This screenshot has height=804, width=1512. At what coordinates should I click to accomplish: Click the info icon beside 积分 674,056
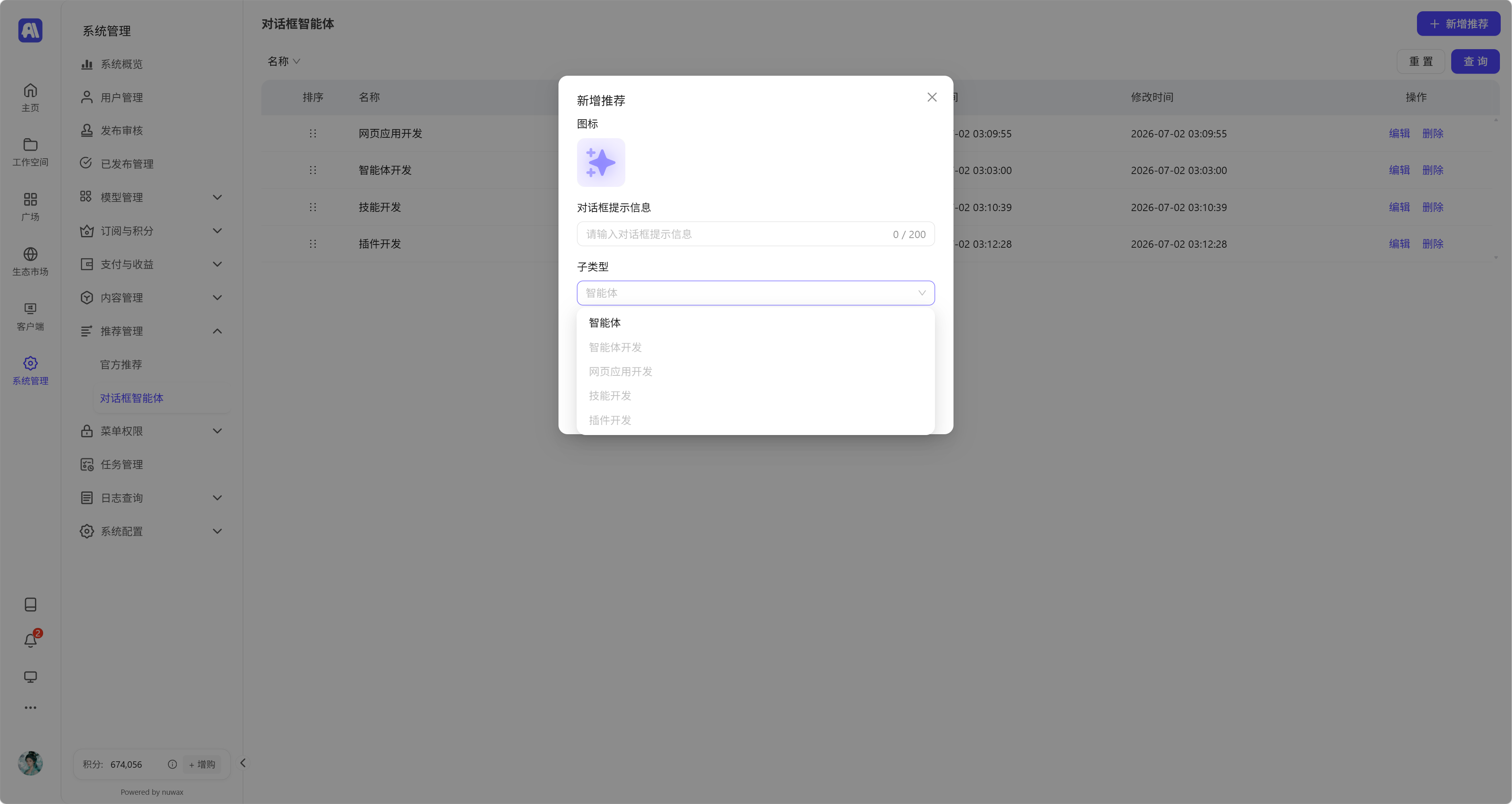pos(172,764)
